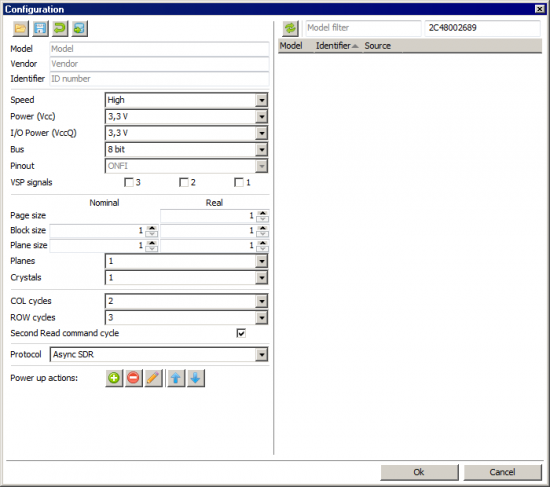The image size is (550, 487).
Task: Increase the real Page size value
Action: point(263,213)
